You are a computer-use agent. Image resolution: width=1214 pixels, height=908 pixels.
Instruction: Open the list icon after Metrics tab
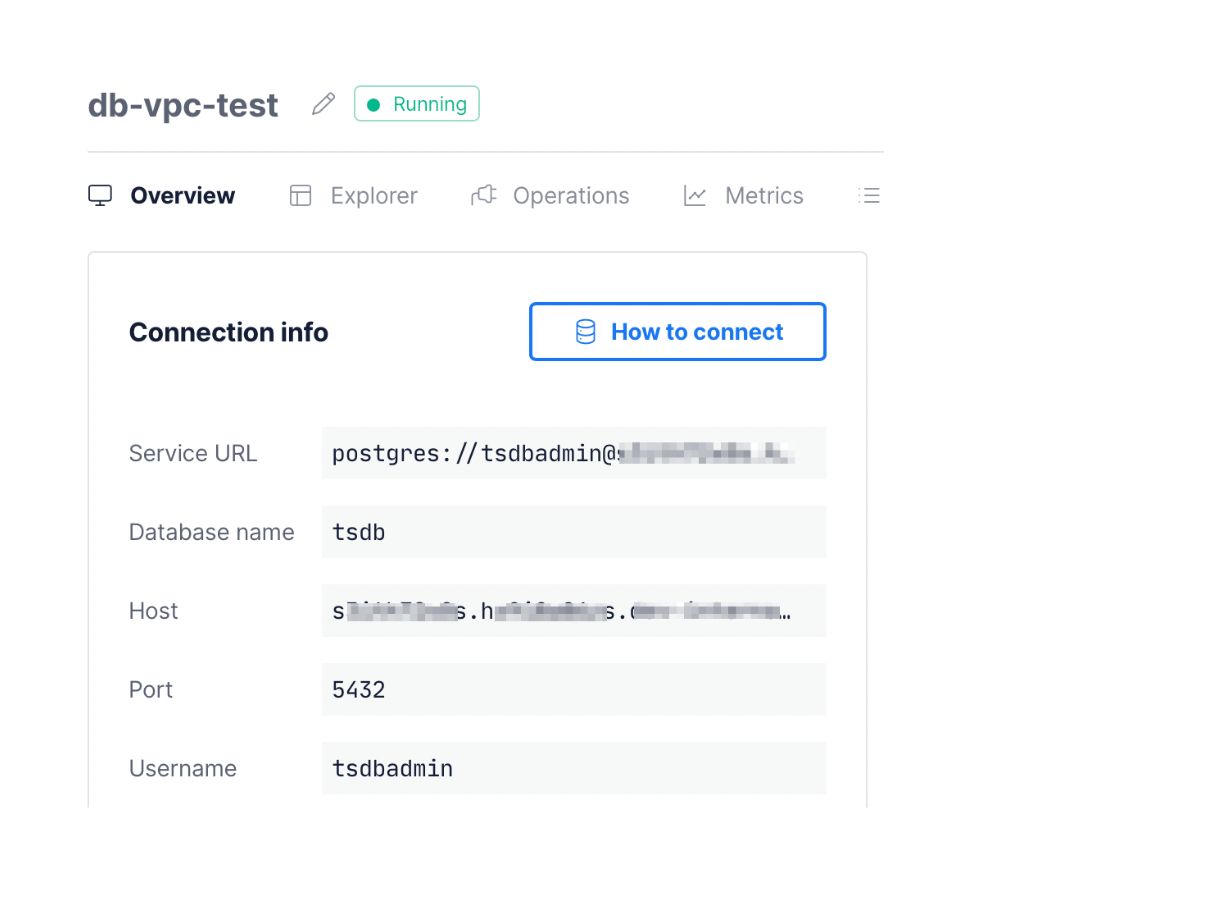[869, 196]
